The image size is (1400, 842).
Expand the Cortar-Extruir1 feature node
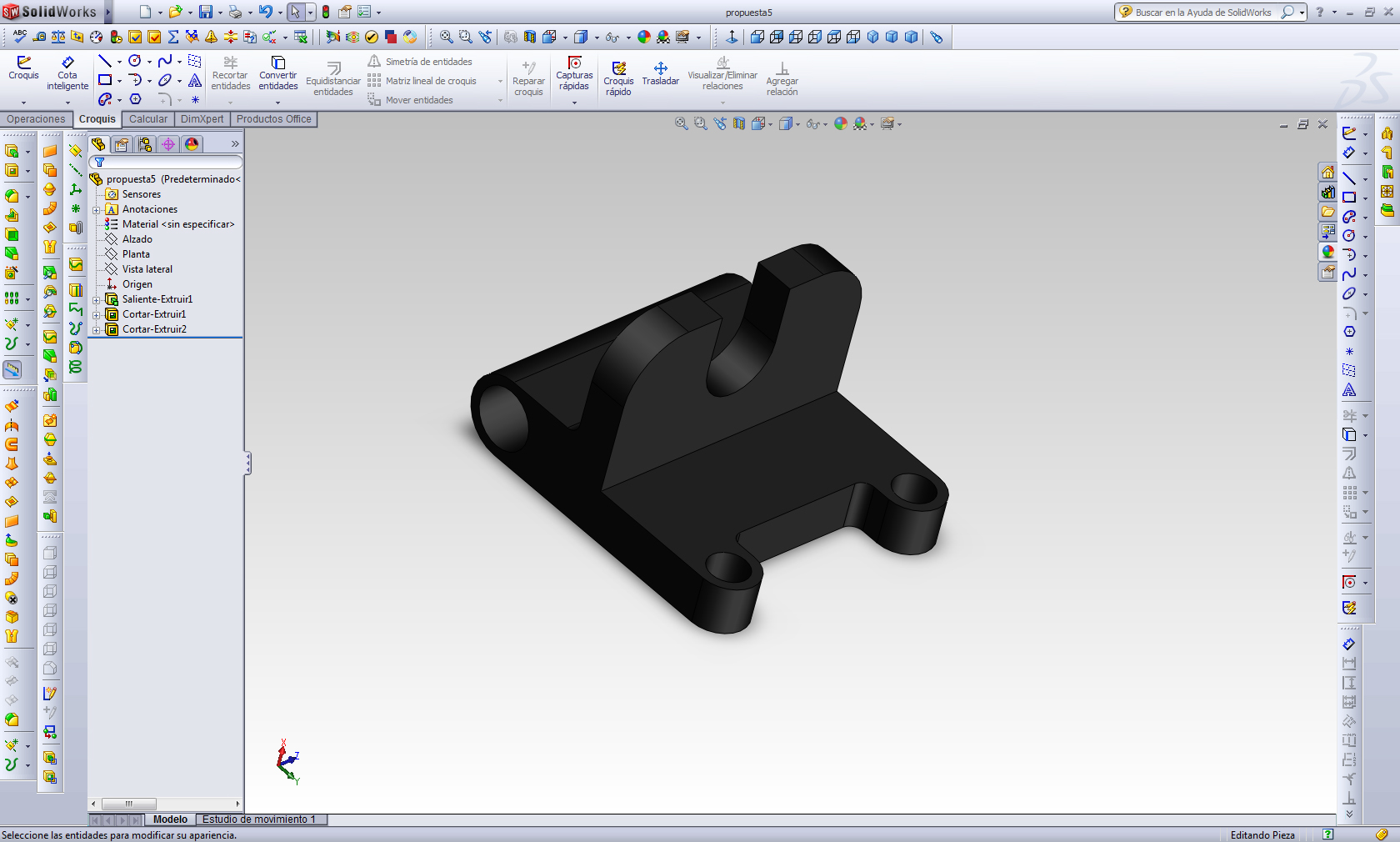[97, 315]
